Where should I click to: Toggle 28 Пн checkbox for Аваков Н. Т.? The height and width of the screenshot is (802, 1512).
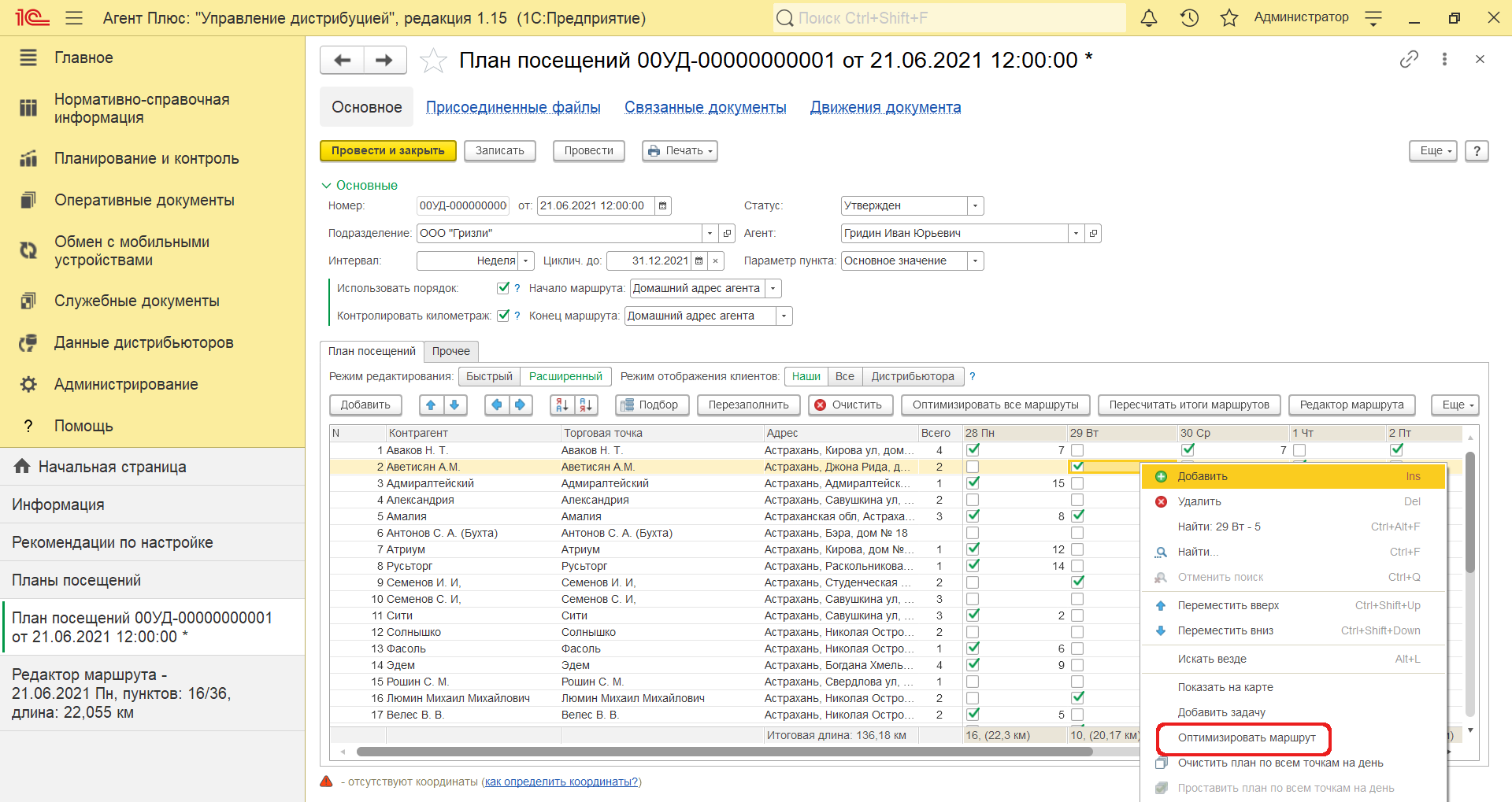(x=973, y=450)
